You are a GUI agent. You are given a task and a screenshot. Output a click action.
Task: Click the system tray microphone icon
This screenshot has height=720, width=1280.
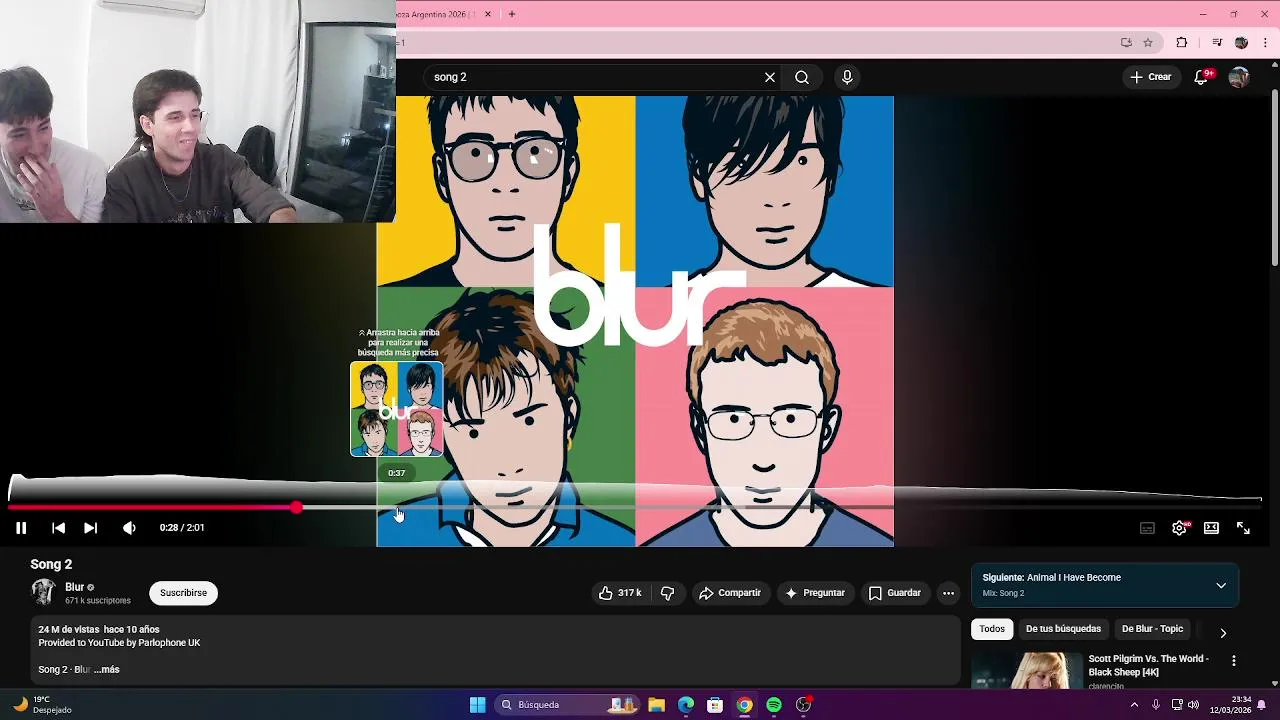pos(1156,705)
